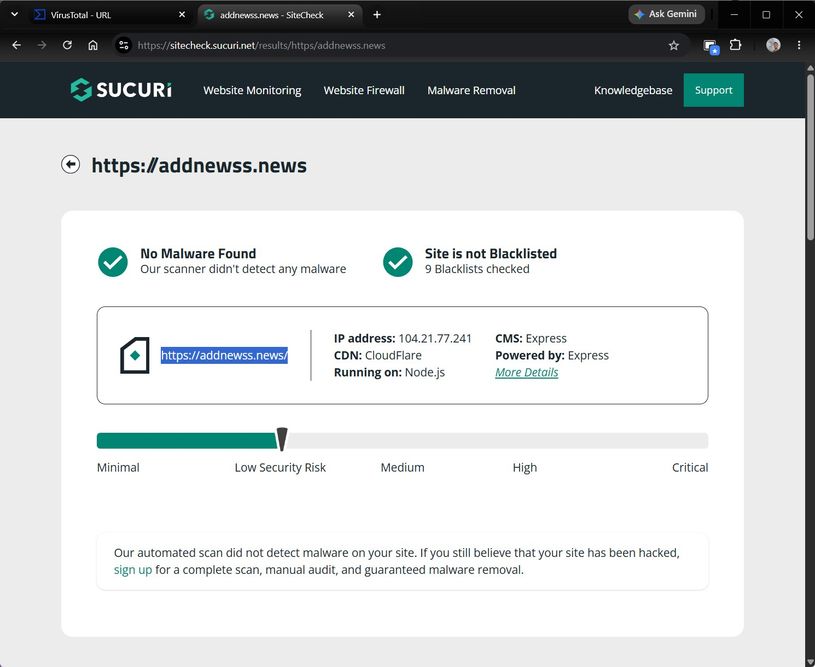Click the media/cast toolbar icon next to star

click(711, 46)
